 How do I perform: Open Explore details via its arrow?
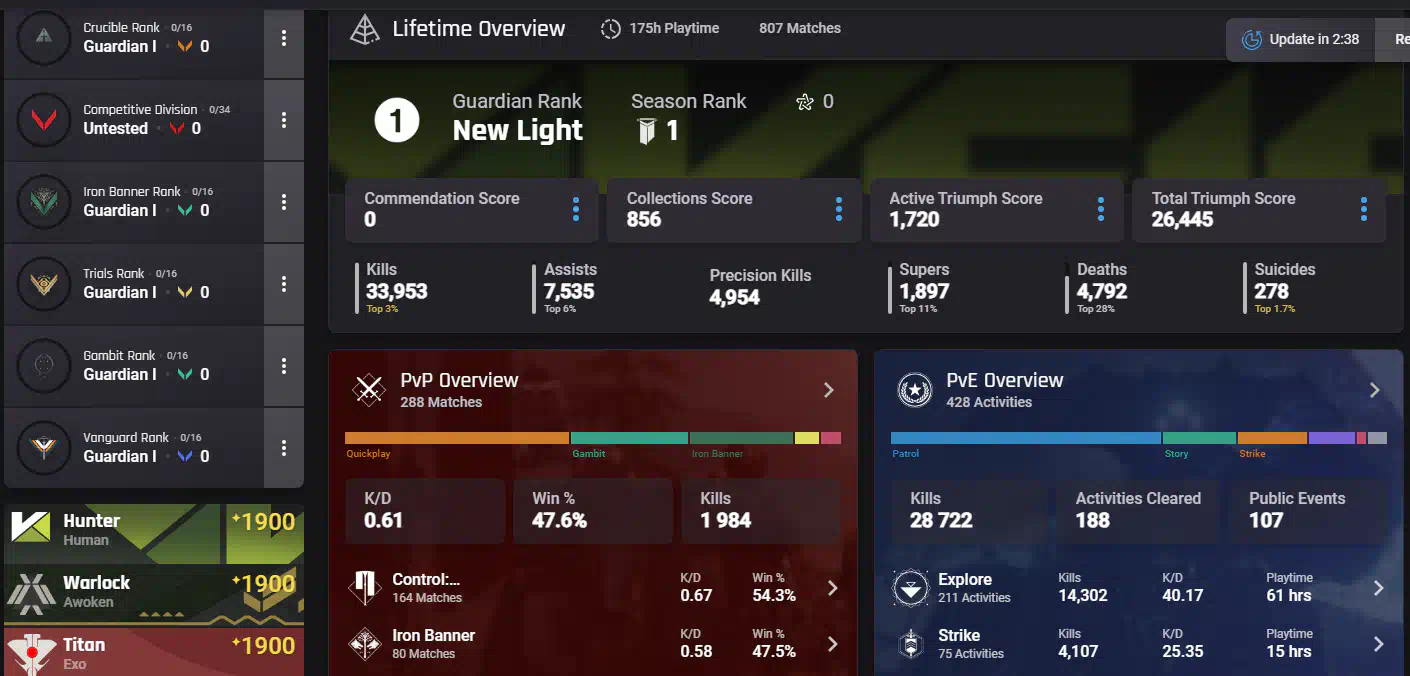[x=1378, y=588]
